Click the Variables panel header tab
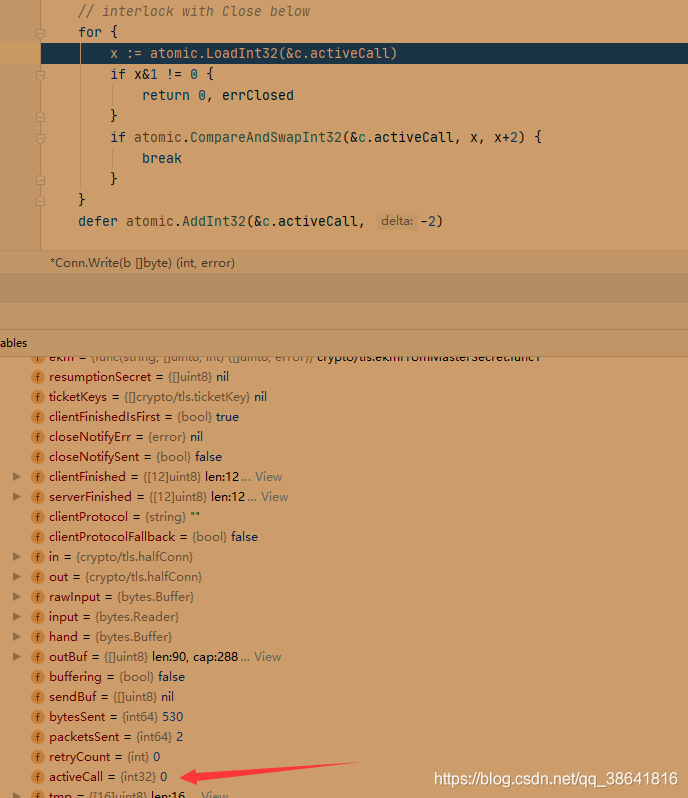 pyautogui.click(x=14, y=343)
